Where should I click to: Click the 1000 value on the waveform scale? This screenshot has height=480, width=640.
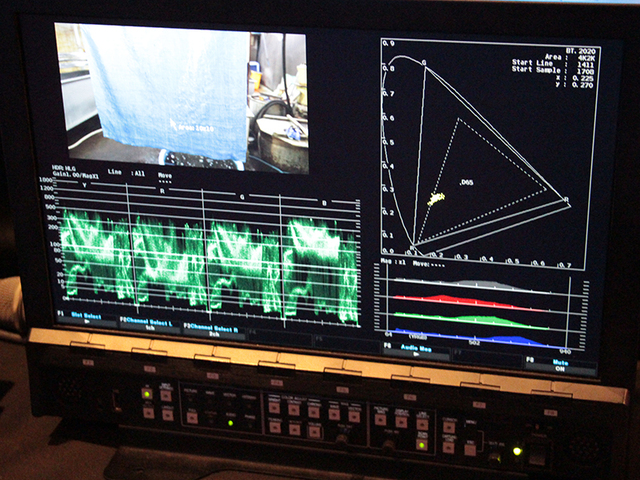[46, 180]
